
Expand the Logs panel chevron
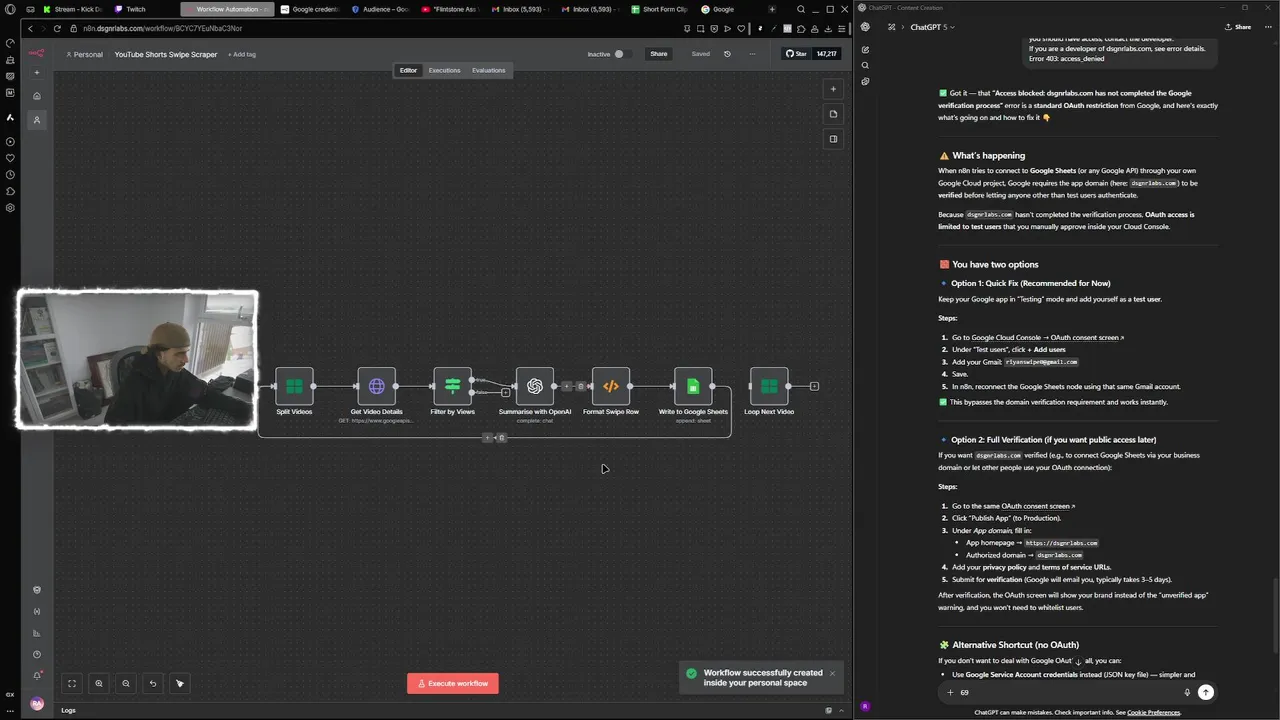(x=843, y=710)
